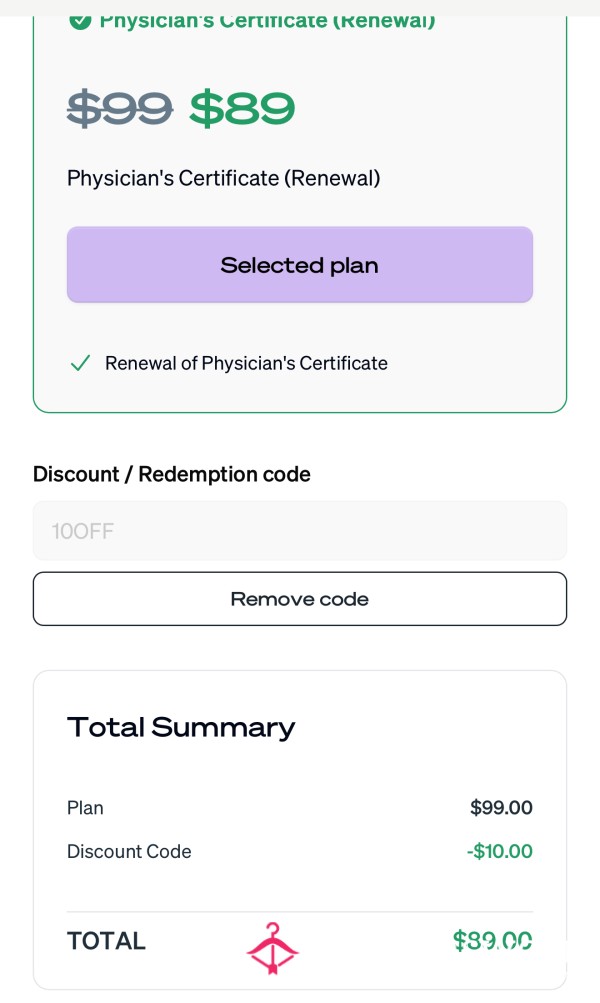Image resolution: width=600 pixels, height=1003 pixels.
Task: Click the TOTAL label
Action: click(x=106, y=941)
